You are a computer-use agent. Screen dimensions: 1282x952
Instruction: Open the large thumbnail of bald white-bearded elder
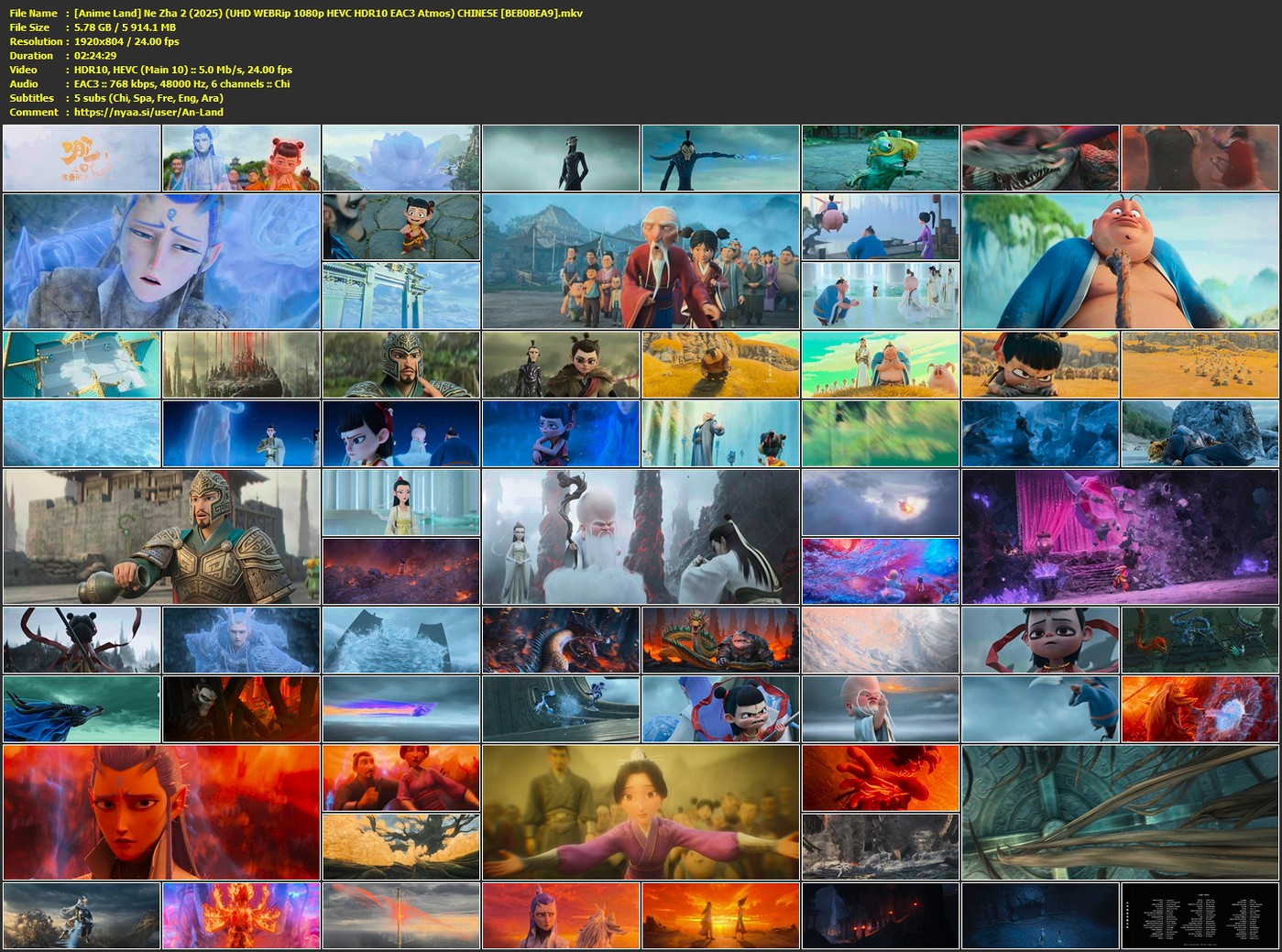[x=641, y=537]
